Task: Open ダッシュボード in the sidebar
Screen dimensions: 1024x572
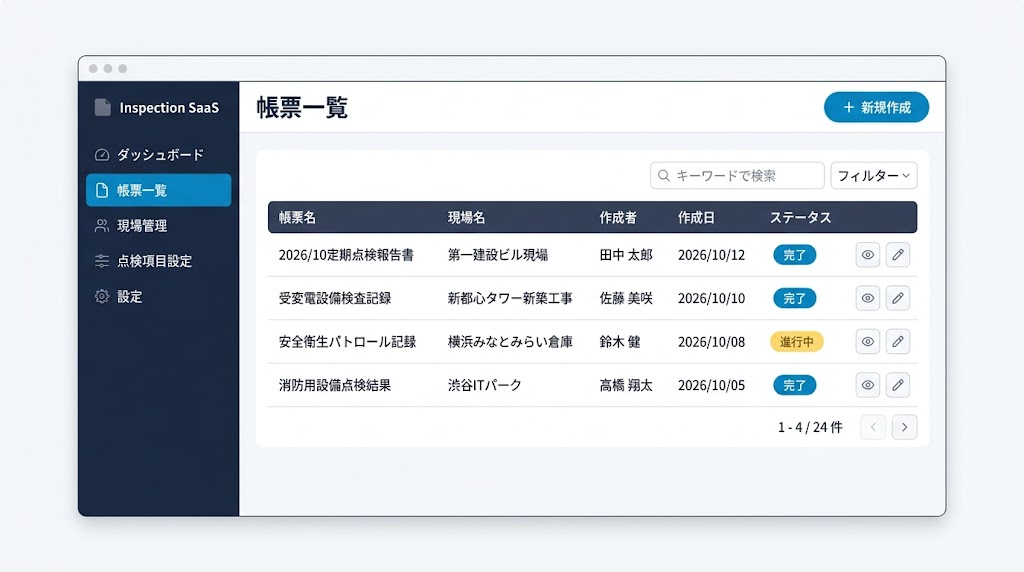Action: click(x=159, y=155)
